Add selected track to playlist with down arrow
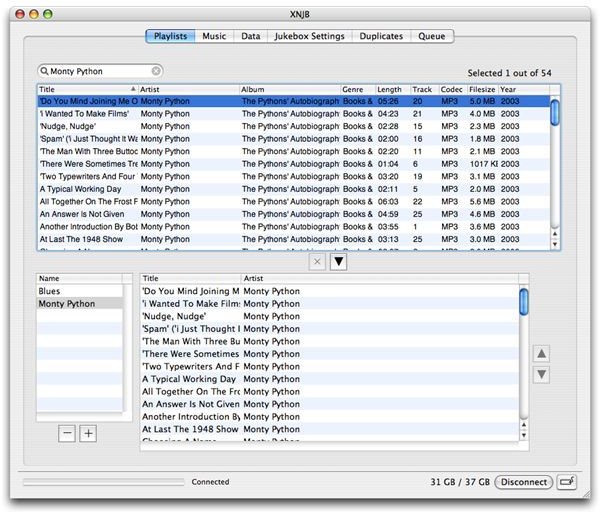 point(339,262)
